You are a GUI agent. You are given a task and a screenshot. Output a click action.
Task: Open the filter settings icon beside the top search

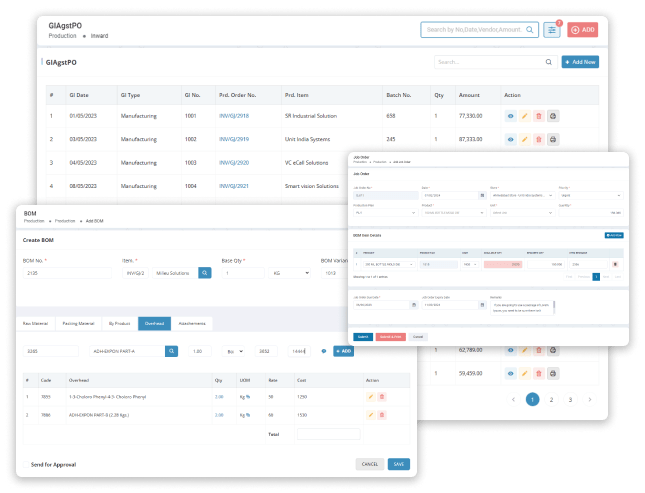552,30
